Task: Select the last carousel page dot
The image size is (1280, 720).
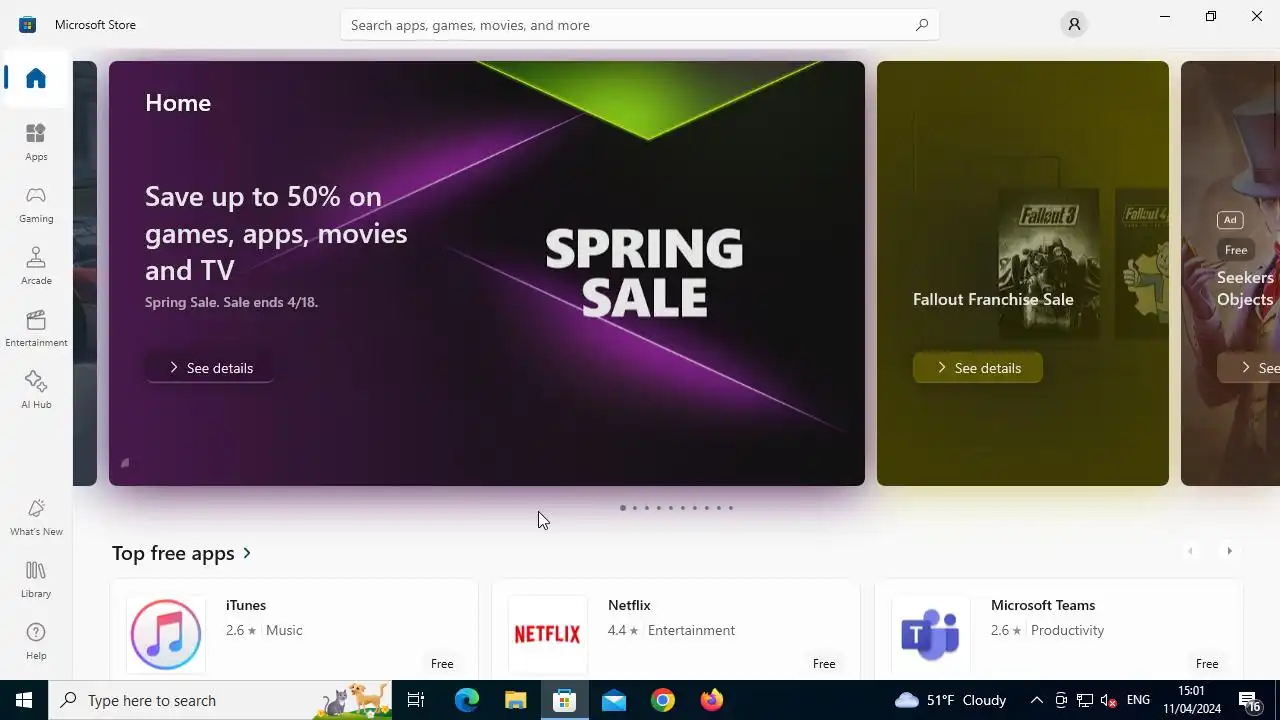Action: pyautogui.click(x=730, y=508)
